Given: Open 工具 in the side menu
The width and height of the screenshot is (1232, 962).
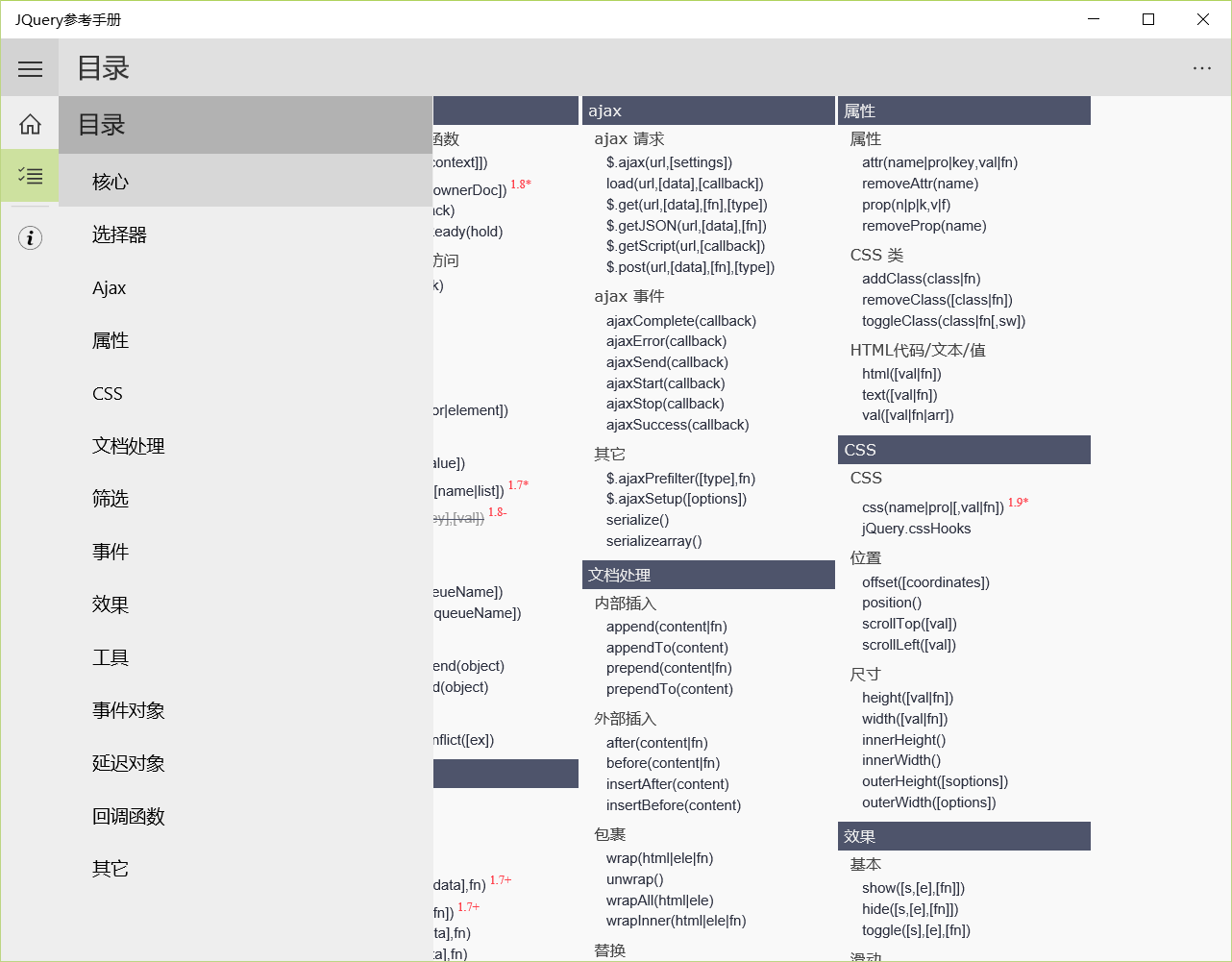Looking at the screenshot, I should [x=246, y=657].
